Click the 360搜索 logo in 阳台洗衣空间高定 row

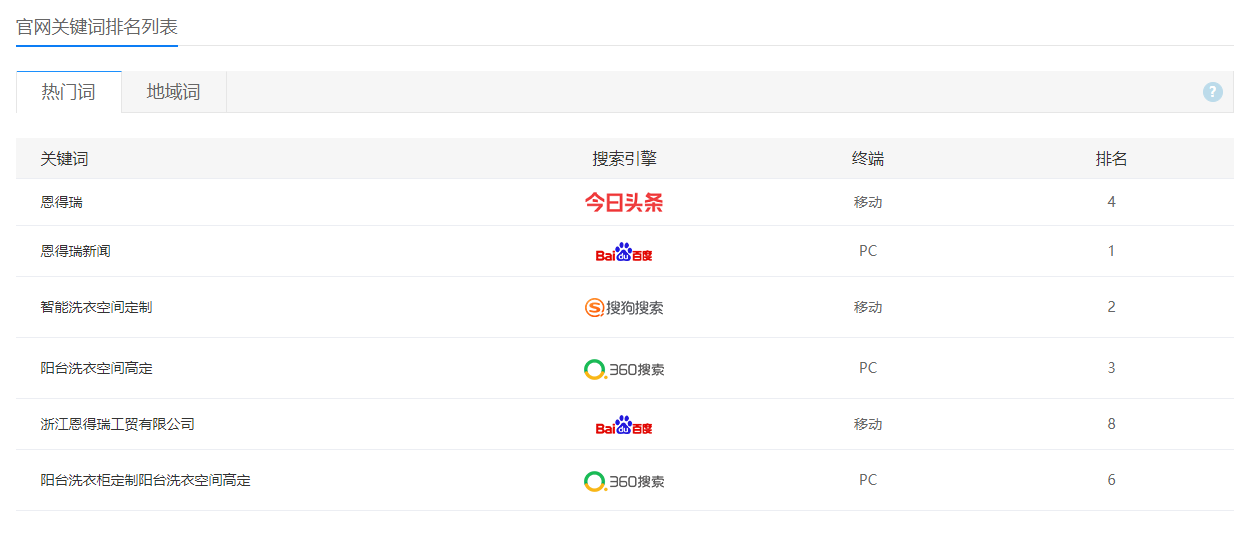coord(624,369)
